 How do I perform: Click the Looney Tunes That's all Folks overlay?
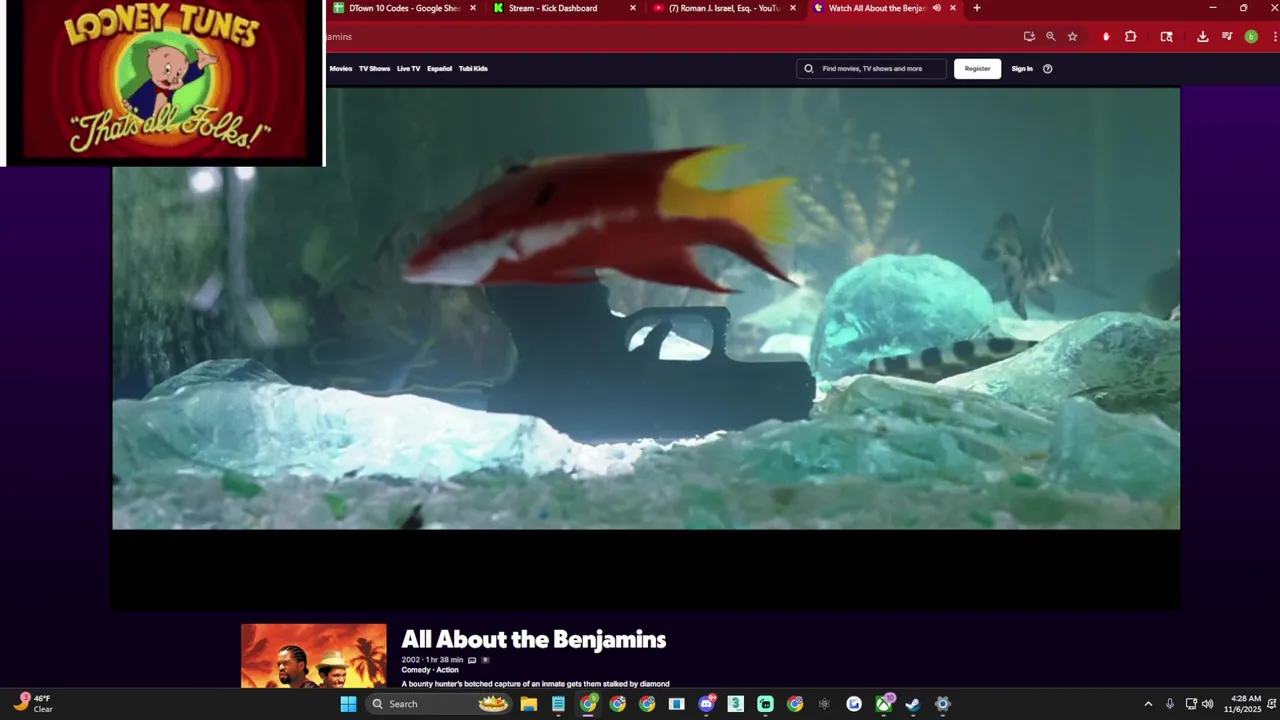(x=164, y=82)
